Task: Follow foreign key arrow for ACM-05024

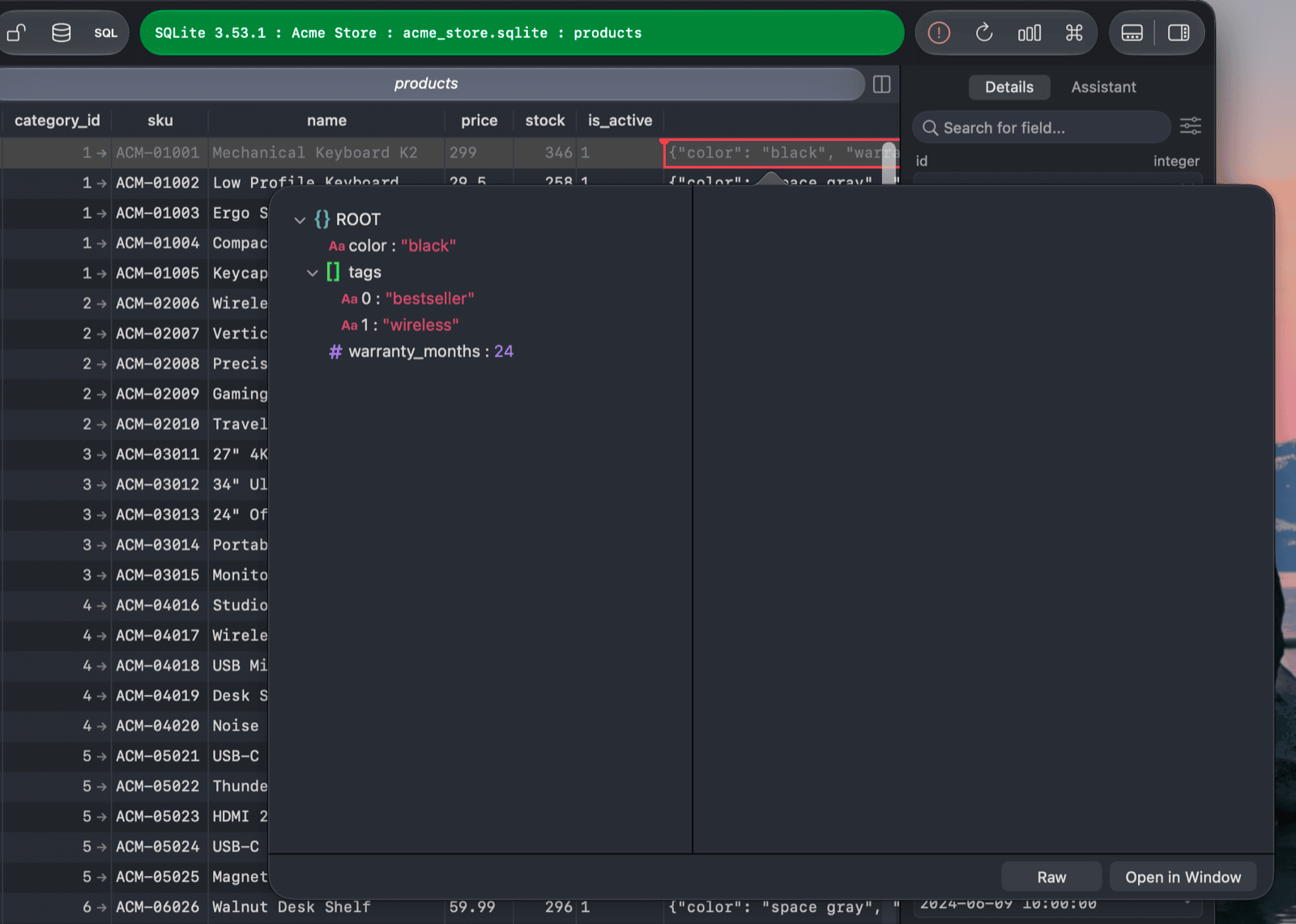Action: tap(102, 847)
